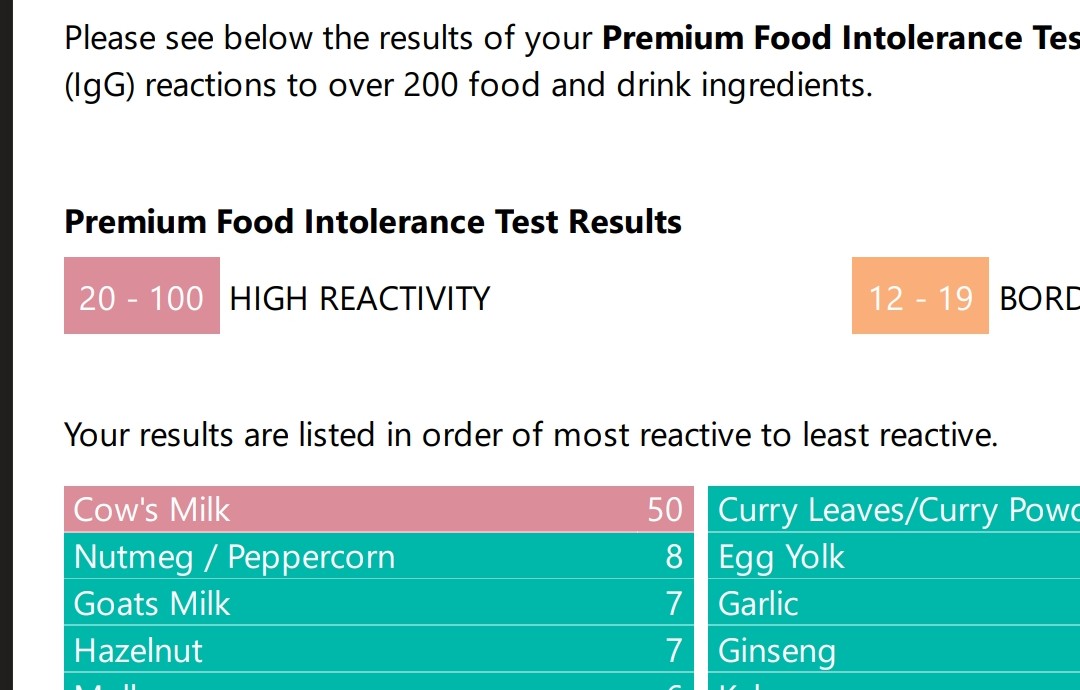The image size is (1080, 690).
Task: Click the Nutmeg / Peppercorn score of 8
Action: (x=674, y=557)
